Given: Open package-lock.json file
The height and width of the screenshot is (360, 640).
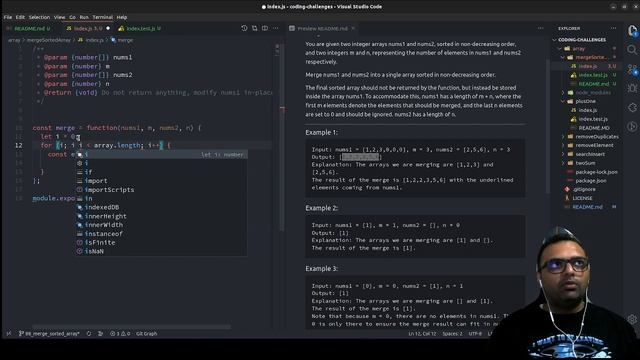Looking at the screenshot, I should [596, 172].
